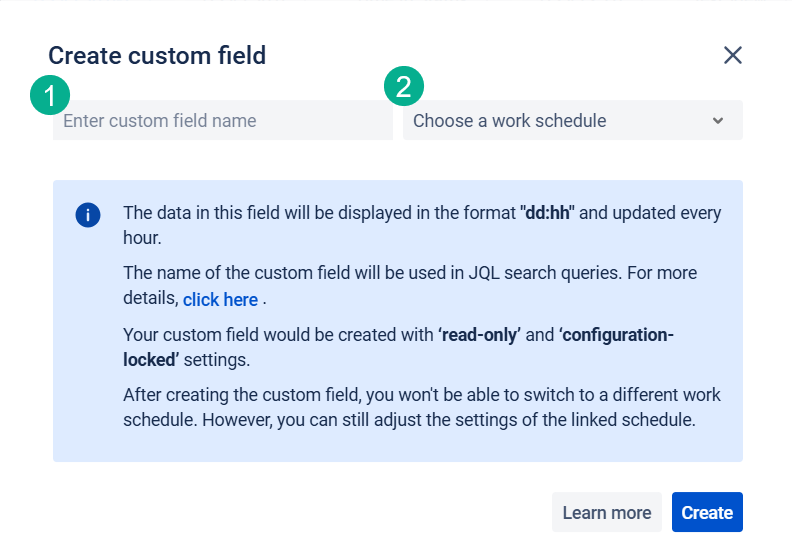This screenshot has width=792, height=559.
Task: Select the 'Choose a work schedule' placeholder text
Action: coord(510,121)
